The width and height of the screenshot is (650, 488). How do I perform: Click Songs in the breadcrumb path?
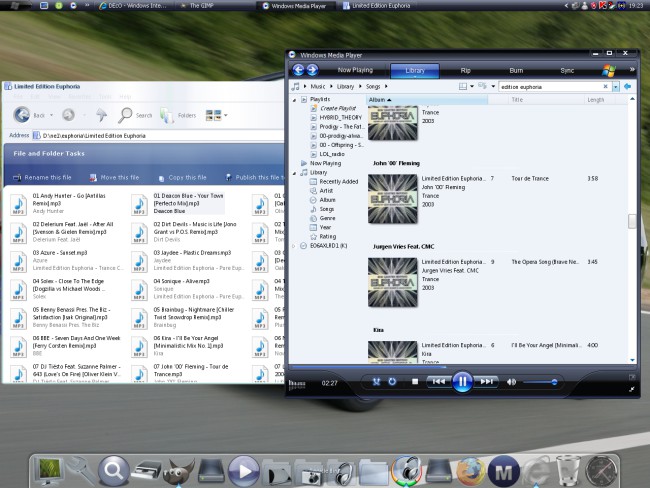[373, 86]
